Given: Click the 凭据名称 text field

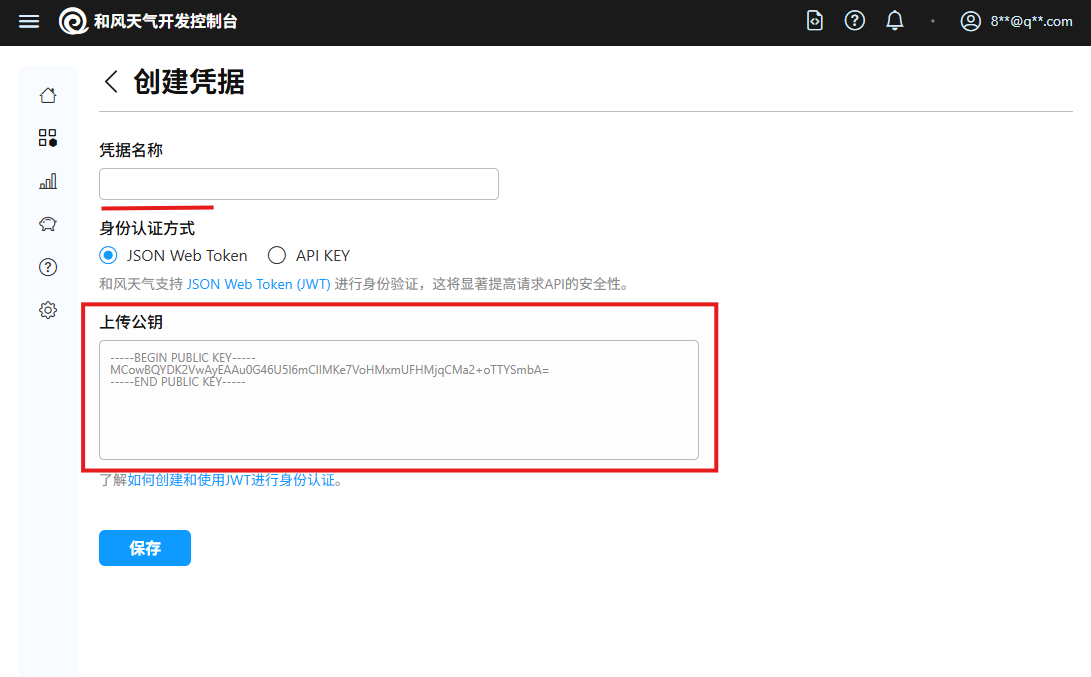Looking at the screenshot, I should pos(298,184).
